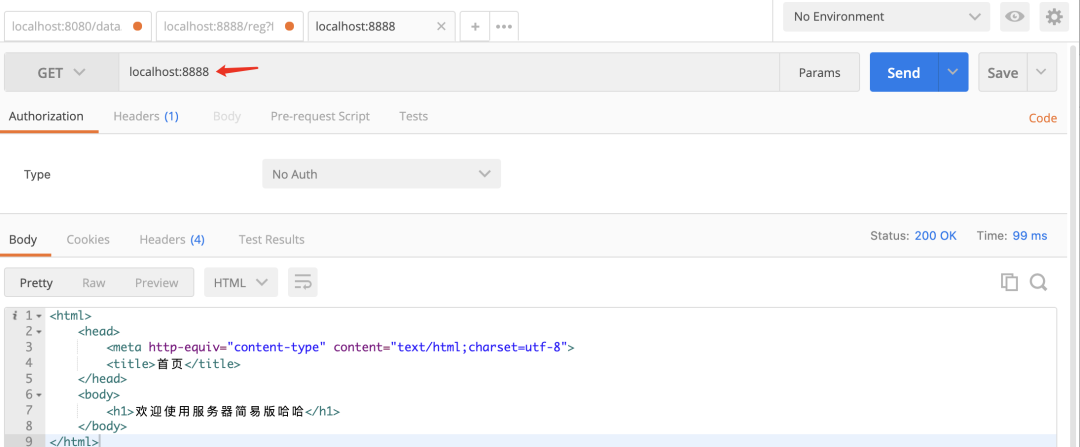Click the disabled request Body tab
This screenshot has height=447, width=1080.
tap(227, 116)
